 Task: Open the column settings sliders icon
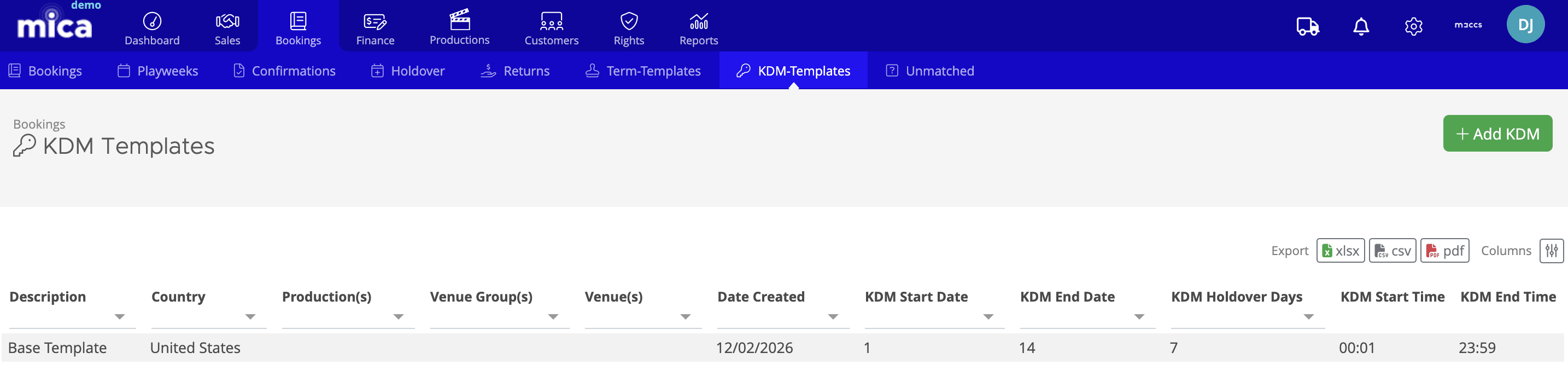pyautogui.click(x=1552, y=251)
